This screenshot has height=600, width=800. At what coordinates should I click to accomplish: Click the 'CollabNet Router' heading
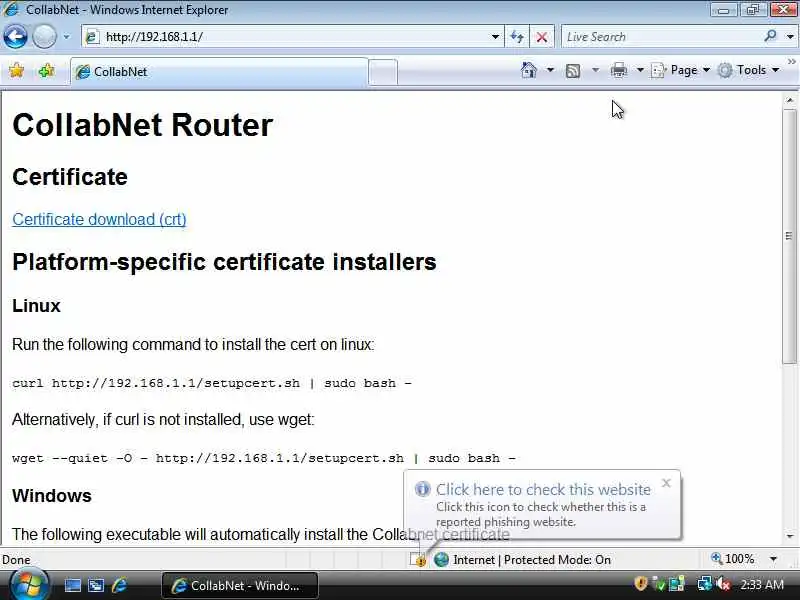[x=143, y=125]
